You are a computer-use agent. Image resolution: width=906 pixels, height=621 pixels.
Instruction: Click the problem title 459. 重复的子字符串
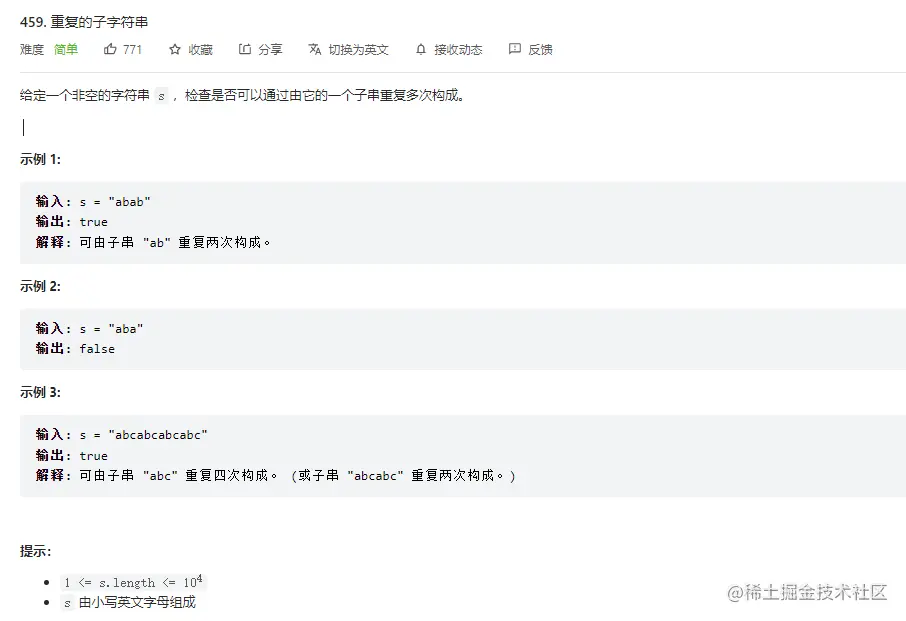tap(84, 22)
